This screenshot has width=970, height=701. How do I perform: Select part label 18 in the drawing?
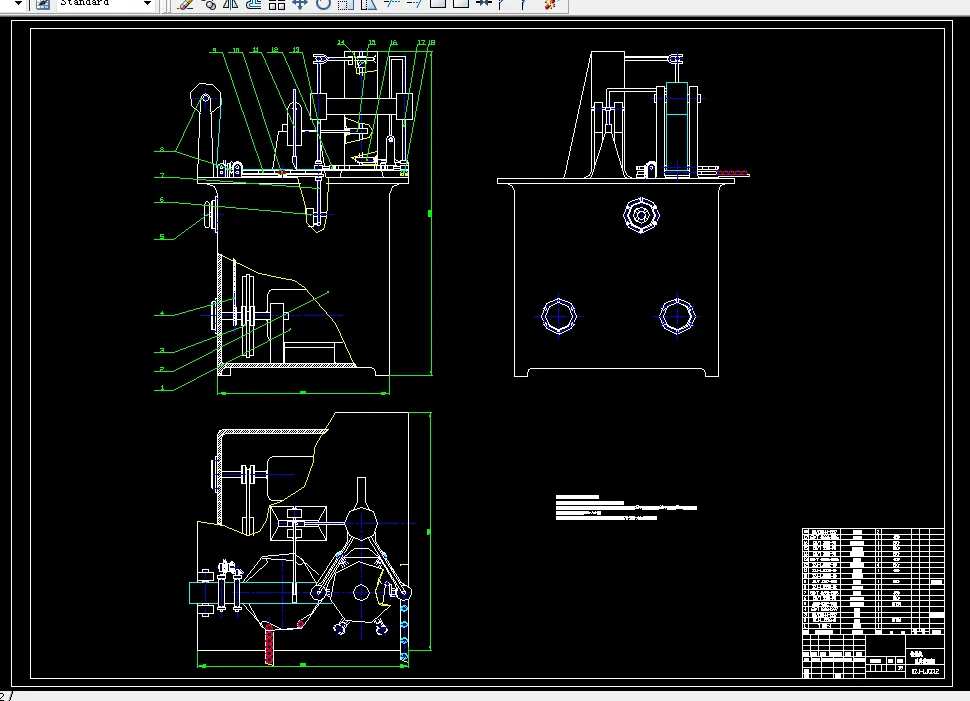(431, 43)
